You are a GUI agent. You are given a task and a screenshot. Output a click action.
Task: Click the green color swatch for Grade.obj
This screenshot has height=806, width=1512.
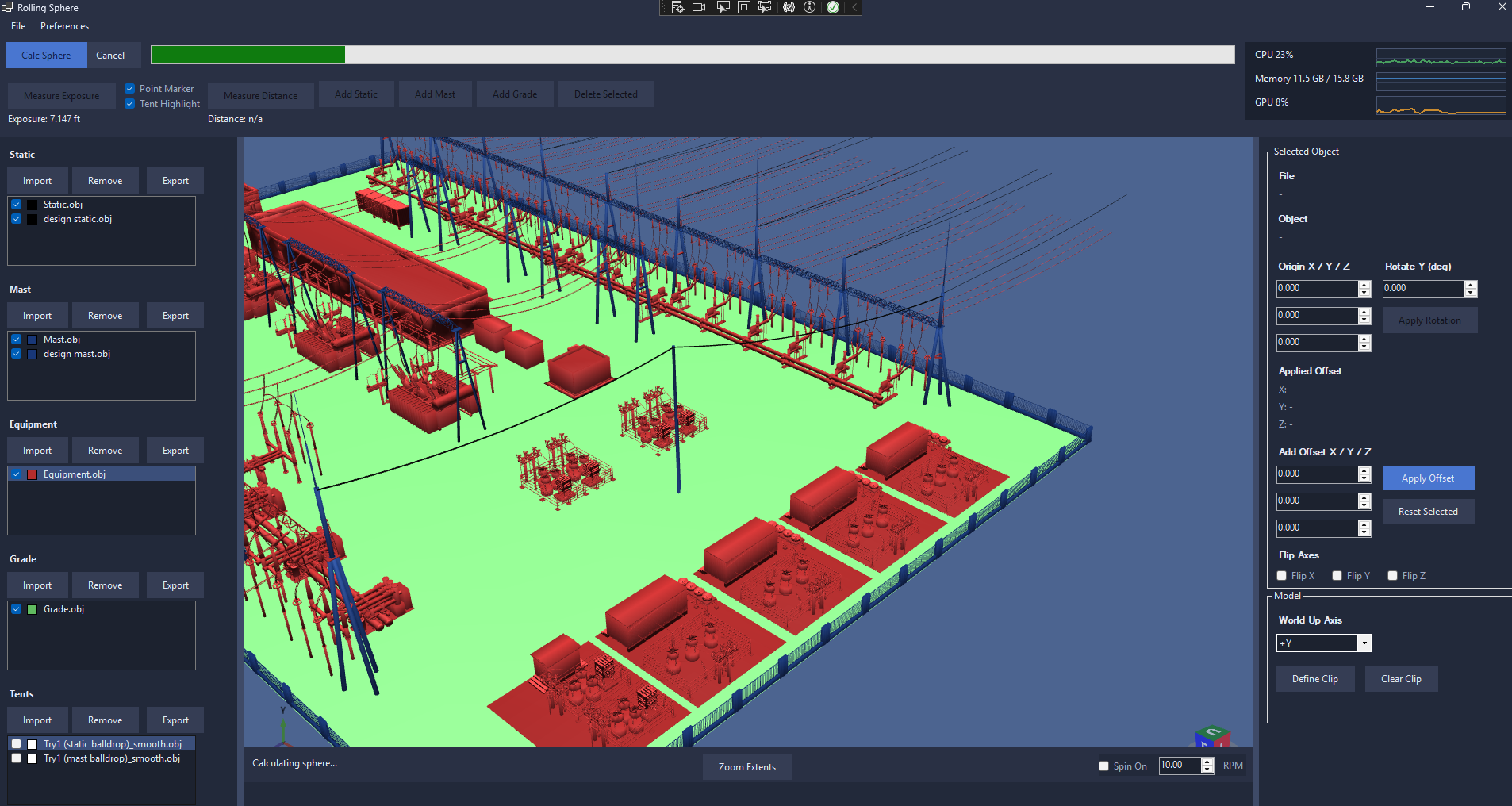33,609
